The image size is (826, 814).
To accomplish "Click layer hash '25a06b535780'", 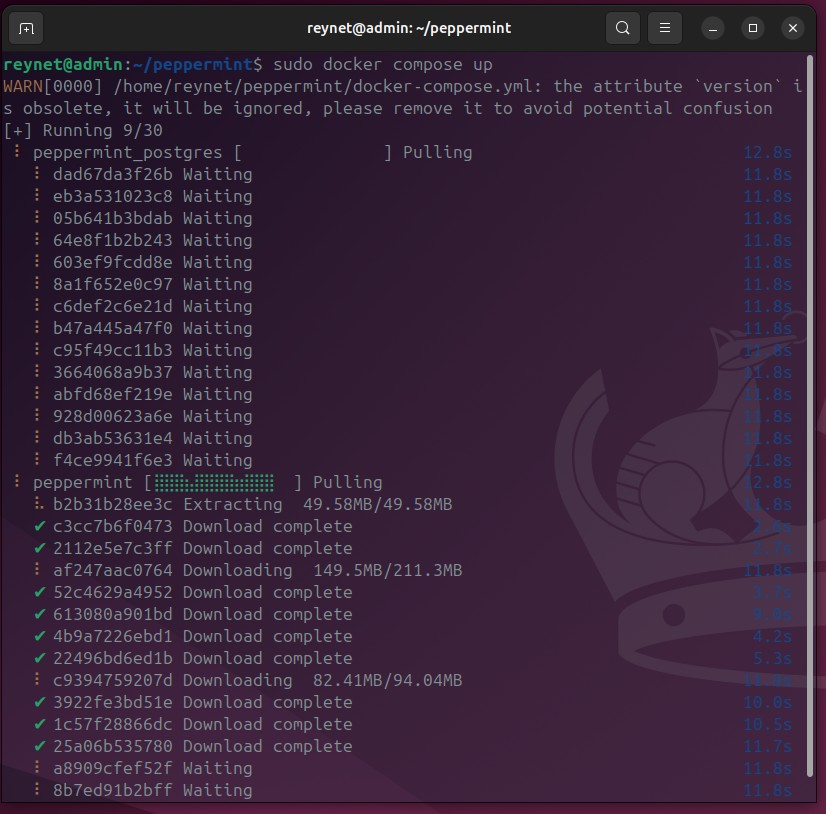I will (x=113, y=747).
